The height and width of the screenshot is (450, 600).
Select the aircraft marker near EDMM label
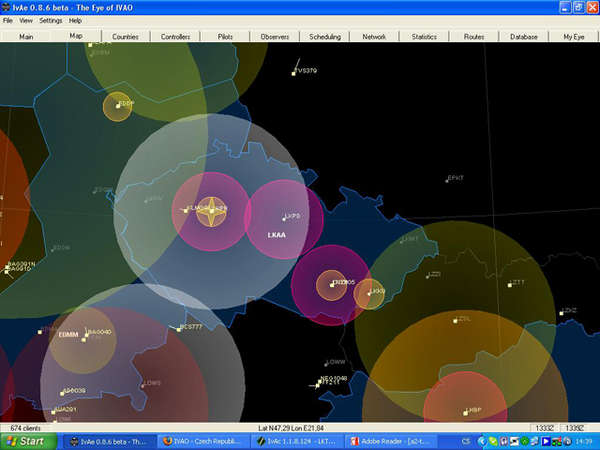86,335
